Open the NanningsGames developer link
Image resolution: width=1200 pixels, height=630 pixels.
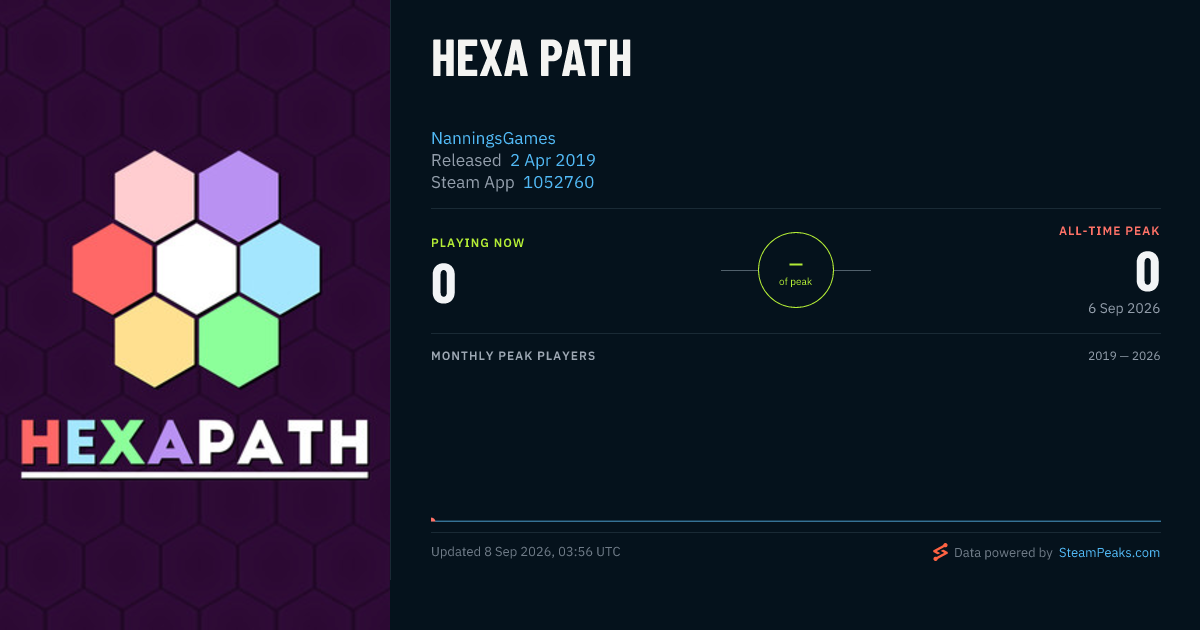[493, 138]
